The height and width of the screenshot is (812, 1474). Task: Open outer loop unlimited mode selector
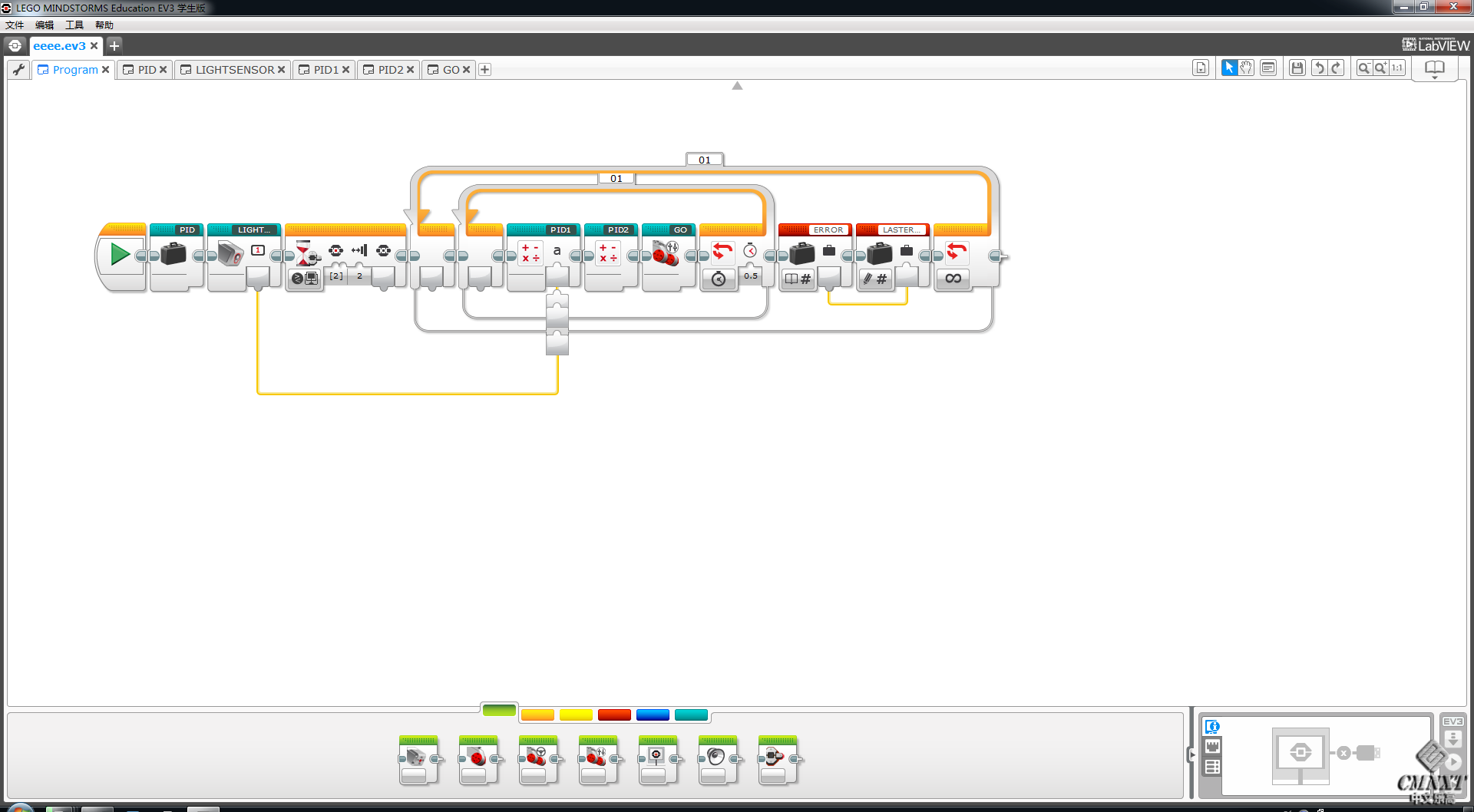tap(953, 279)
